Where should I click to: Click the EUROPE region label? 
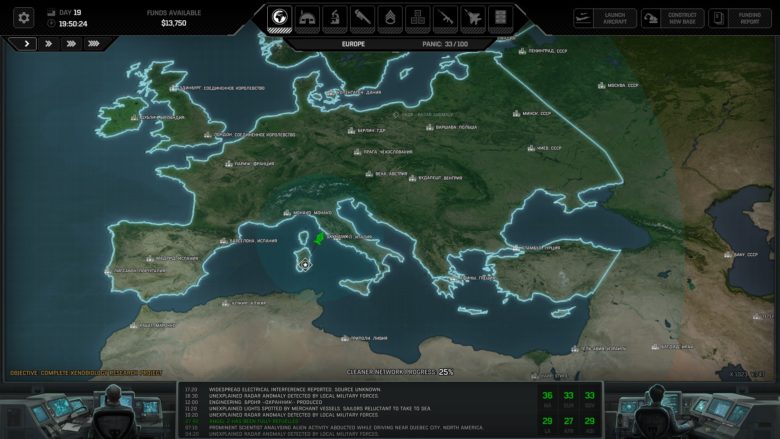coord(353,44)
